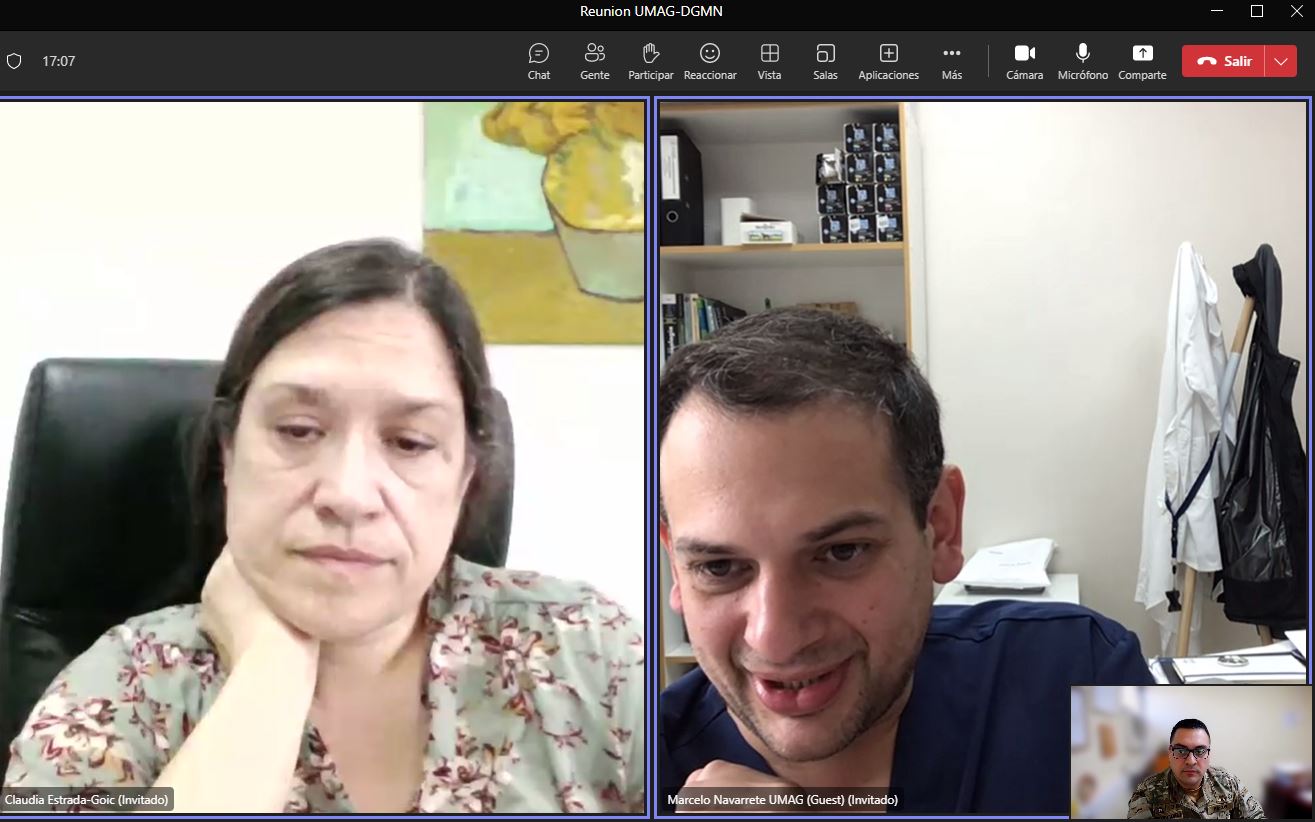Close the Teams meeting window
Viewport: 1315px width, 822px height.
pyautogui.click(x=1296, y=11)
